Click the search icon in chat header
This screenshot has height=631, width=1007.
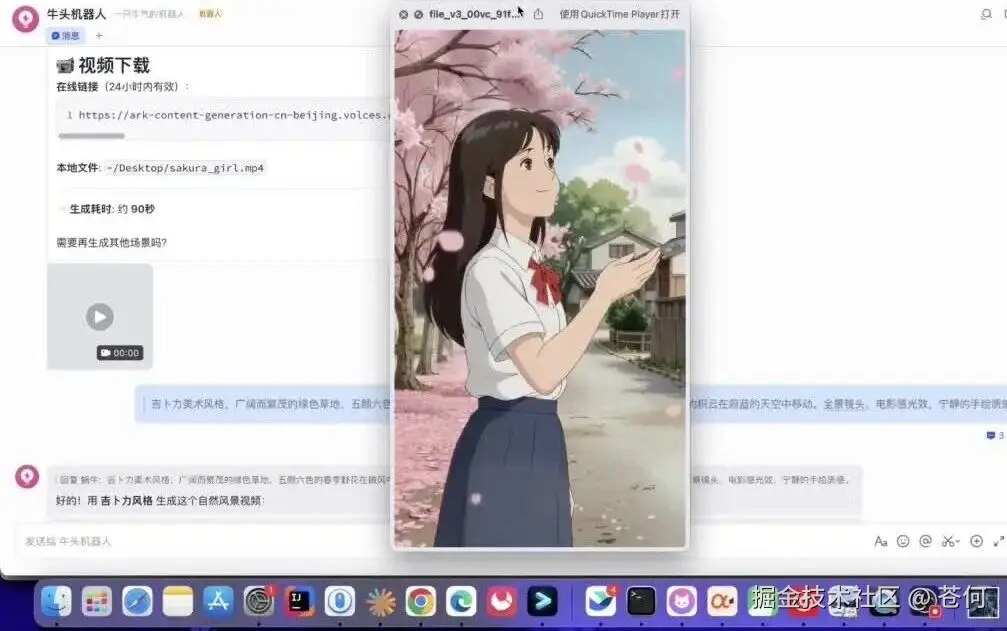(986, 14)
